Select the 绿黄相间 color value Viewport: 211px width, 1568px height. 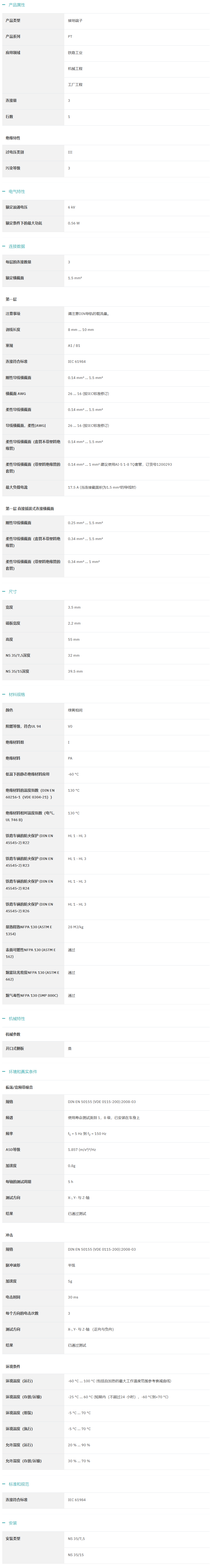click(76, 710)
